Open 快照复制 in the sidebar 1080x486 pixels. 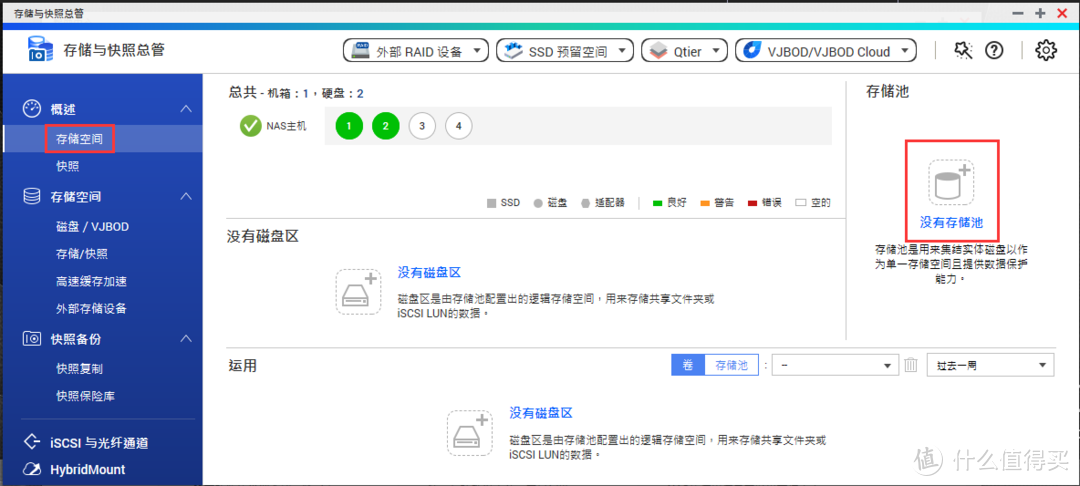click(79, 369)
